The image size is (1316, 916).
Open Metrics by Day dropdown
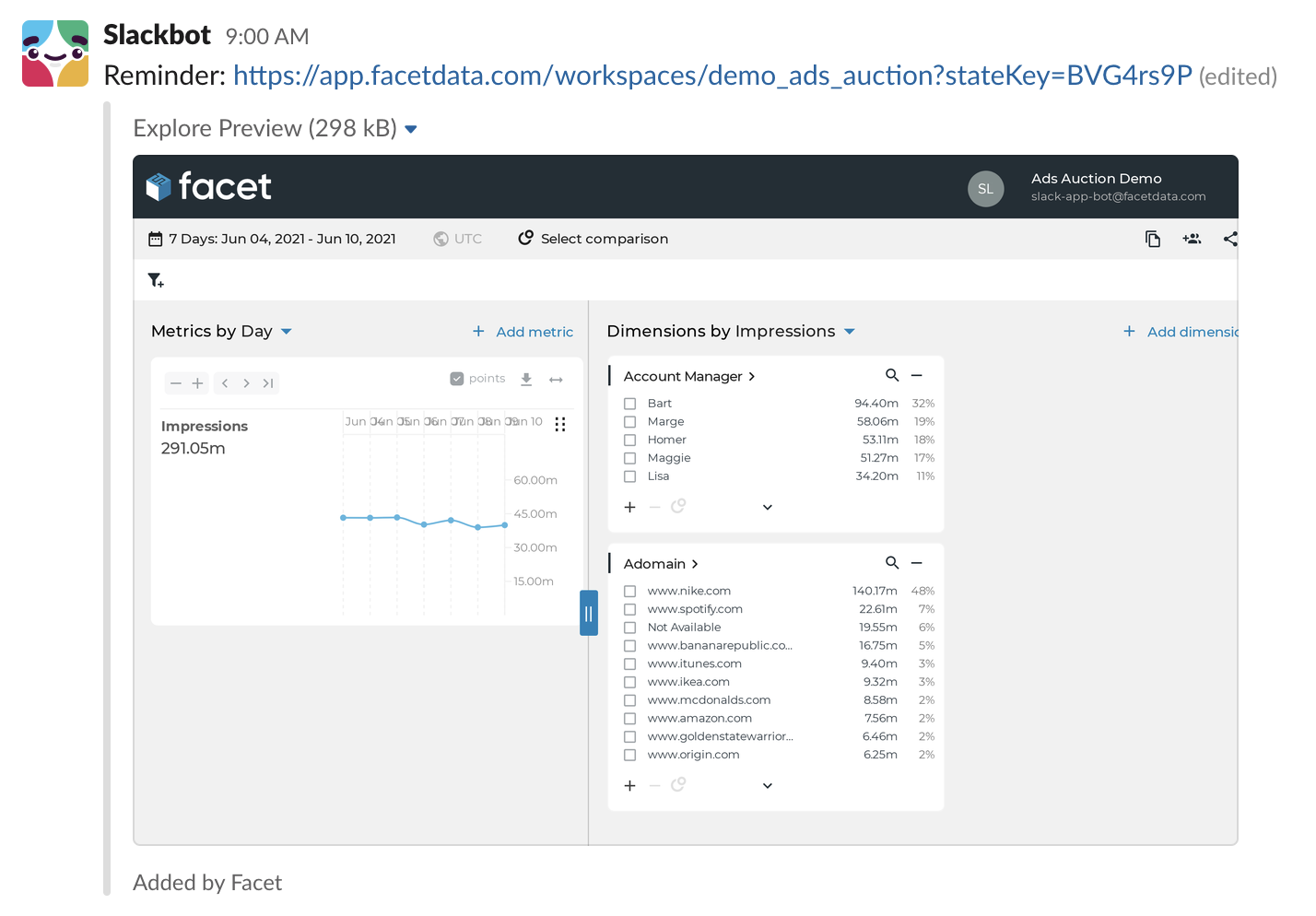point(287,332)
